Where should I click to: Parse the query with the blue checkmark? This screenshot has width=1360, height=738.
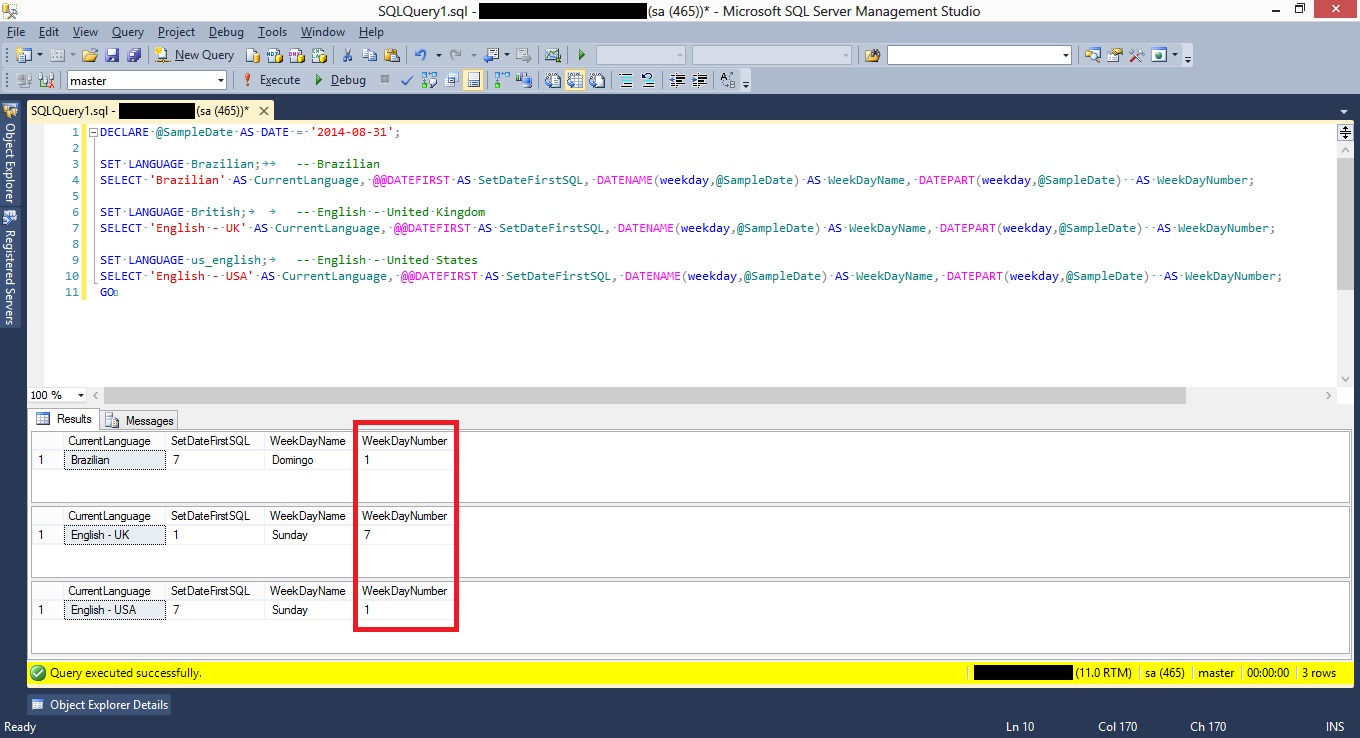tap(407, 80)
